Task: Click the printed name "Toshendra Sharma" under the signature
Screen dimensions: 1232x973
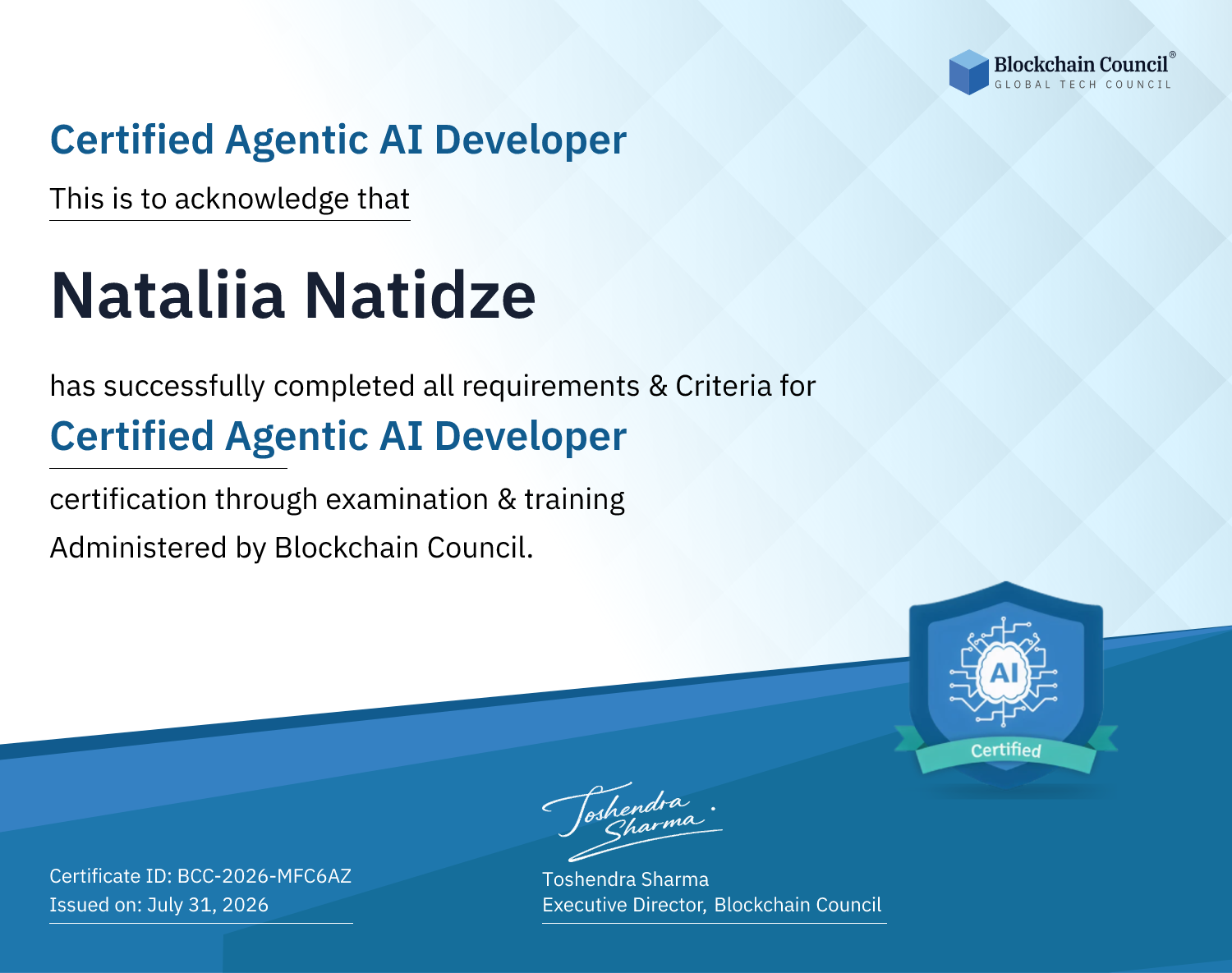Action: [x=626, y=879]
